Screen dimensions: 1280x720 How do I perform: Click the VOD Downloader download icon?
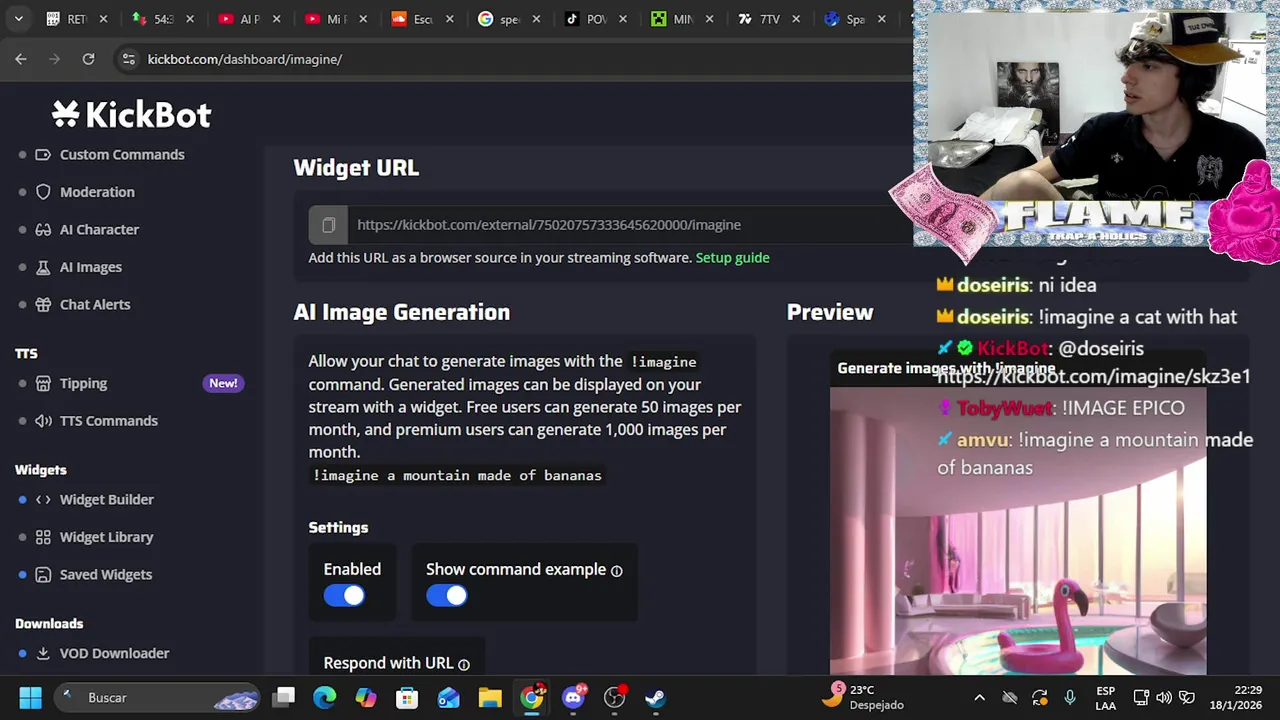pos(43,653)
